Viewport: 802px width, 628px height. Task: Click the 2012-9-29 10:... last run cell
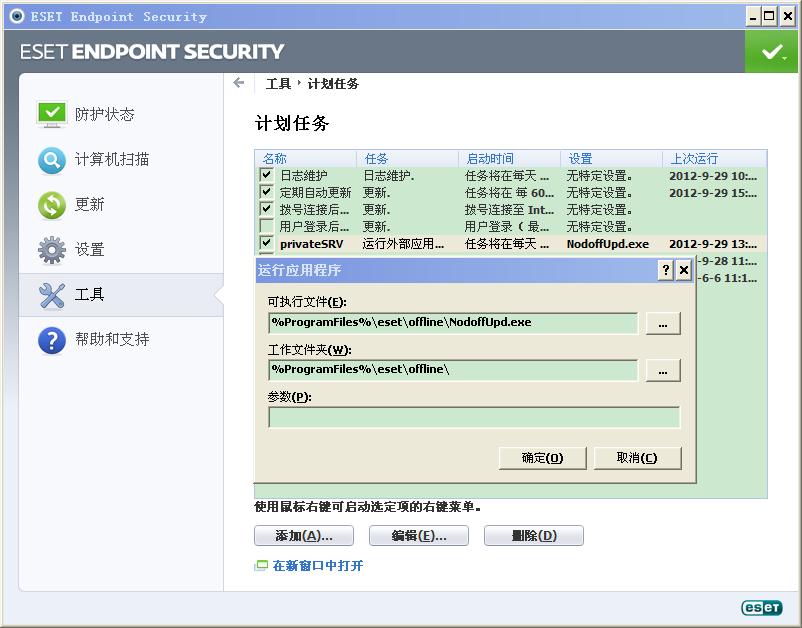713,176
